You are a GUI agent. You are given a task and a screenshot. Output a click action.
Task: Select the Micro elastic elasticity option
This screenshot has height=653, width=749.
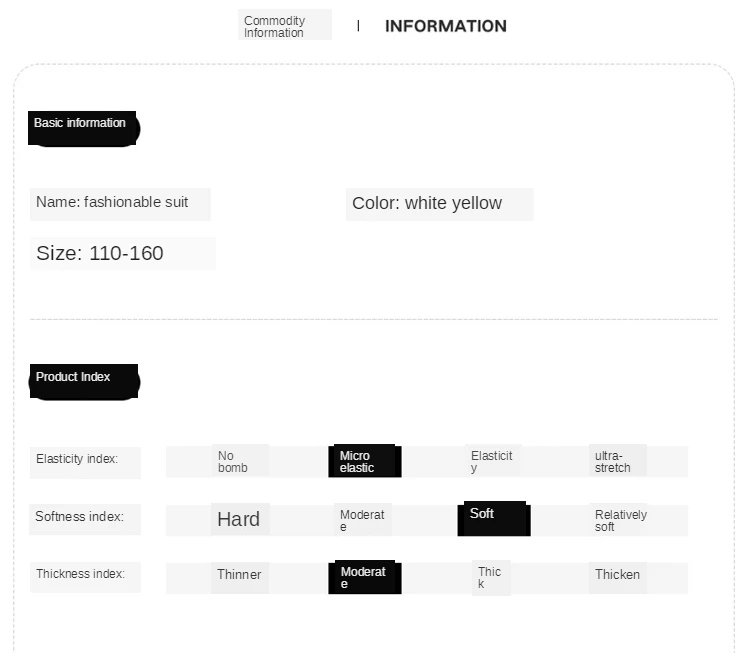point(365,461)
